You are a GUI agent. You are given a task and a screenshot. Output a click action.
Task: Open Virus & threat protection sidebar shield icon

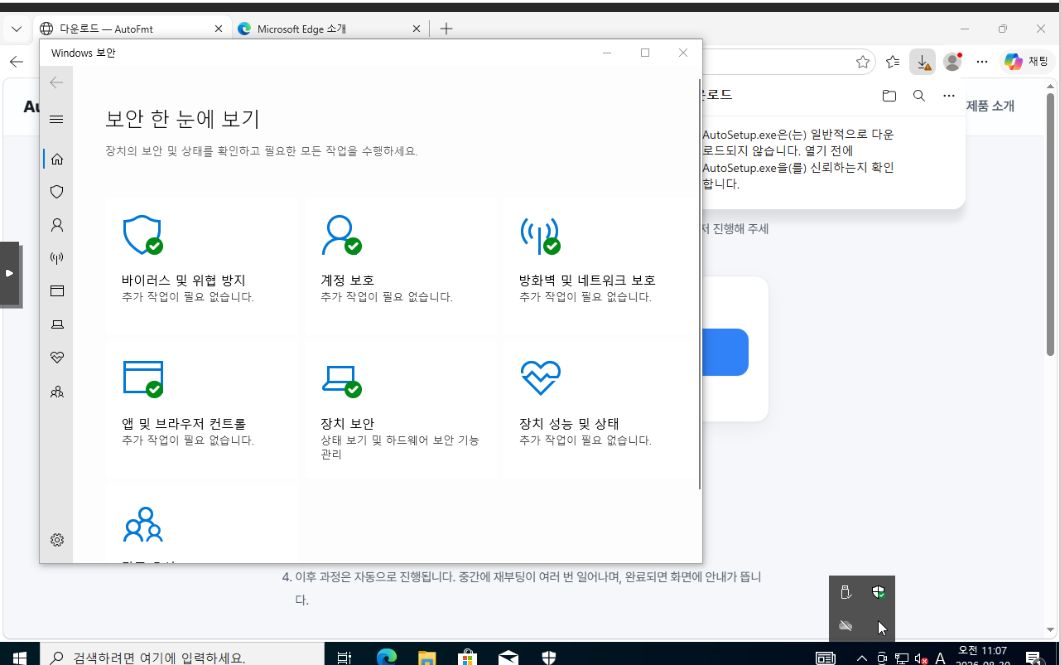(57, 192)
